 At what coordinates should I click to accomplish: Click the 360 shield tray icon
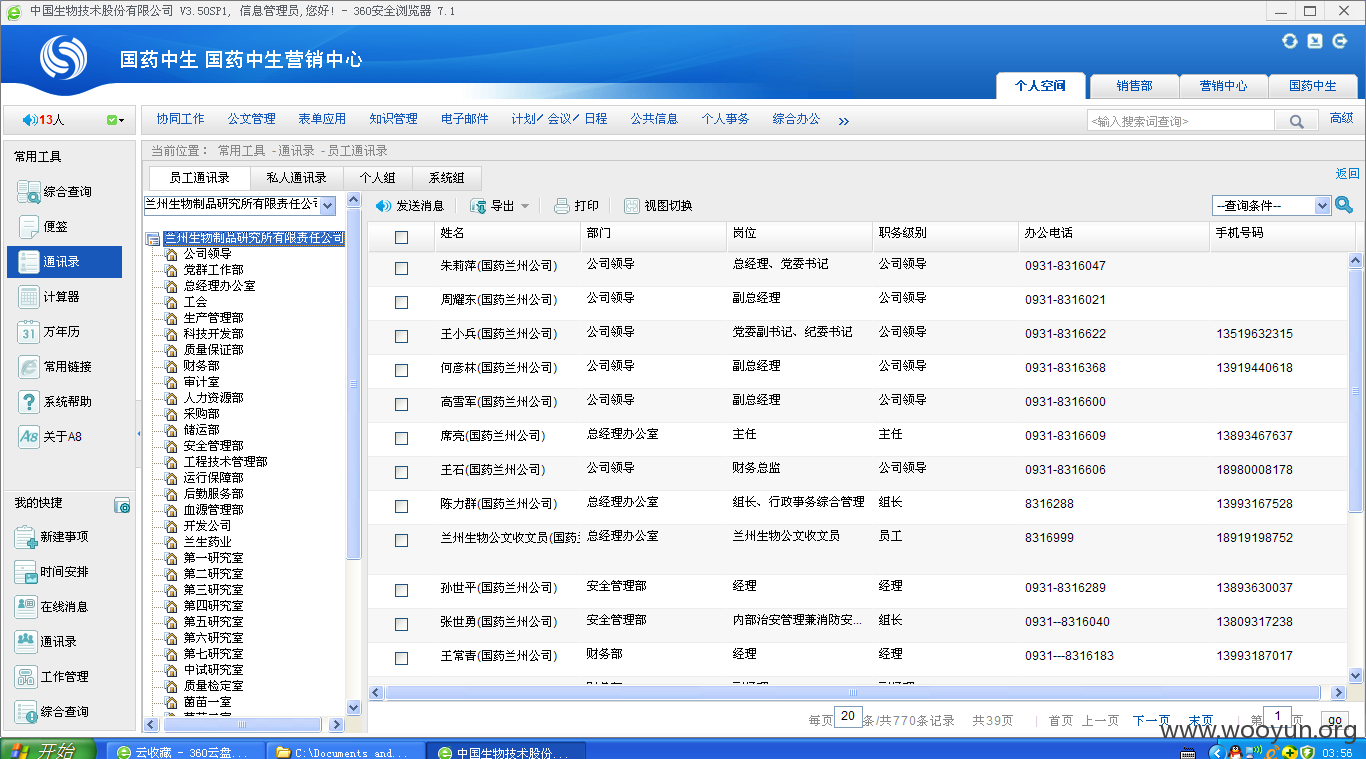click(x=1306, y=752)
